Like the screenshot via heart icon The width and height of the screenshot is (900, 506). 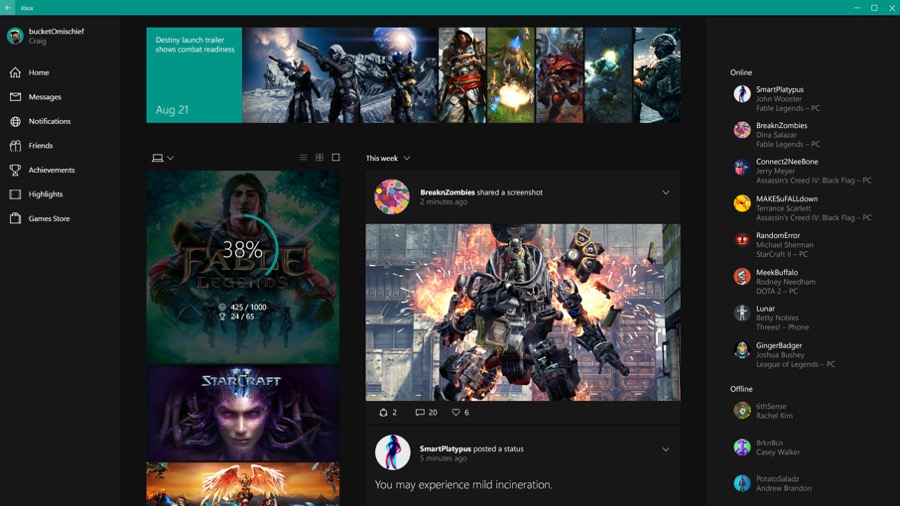(x=456, y=412)
